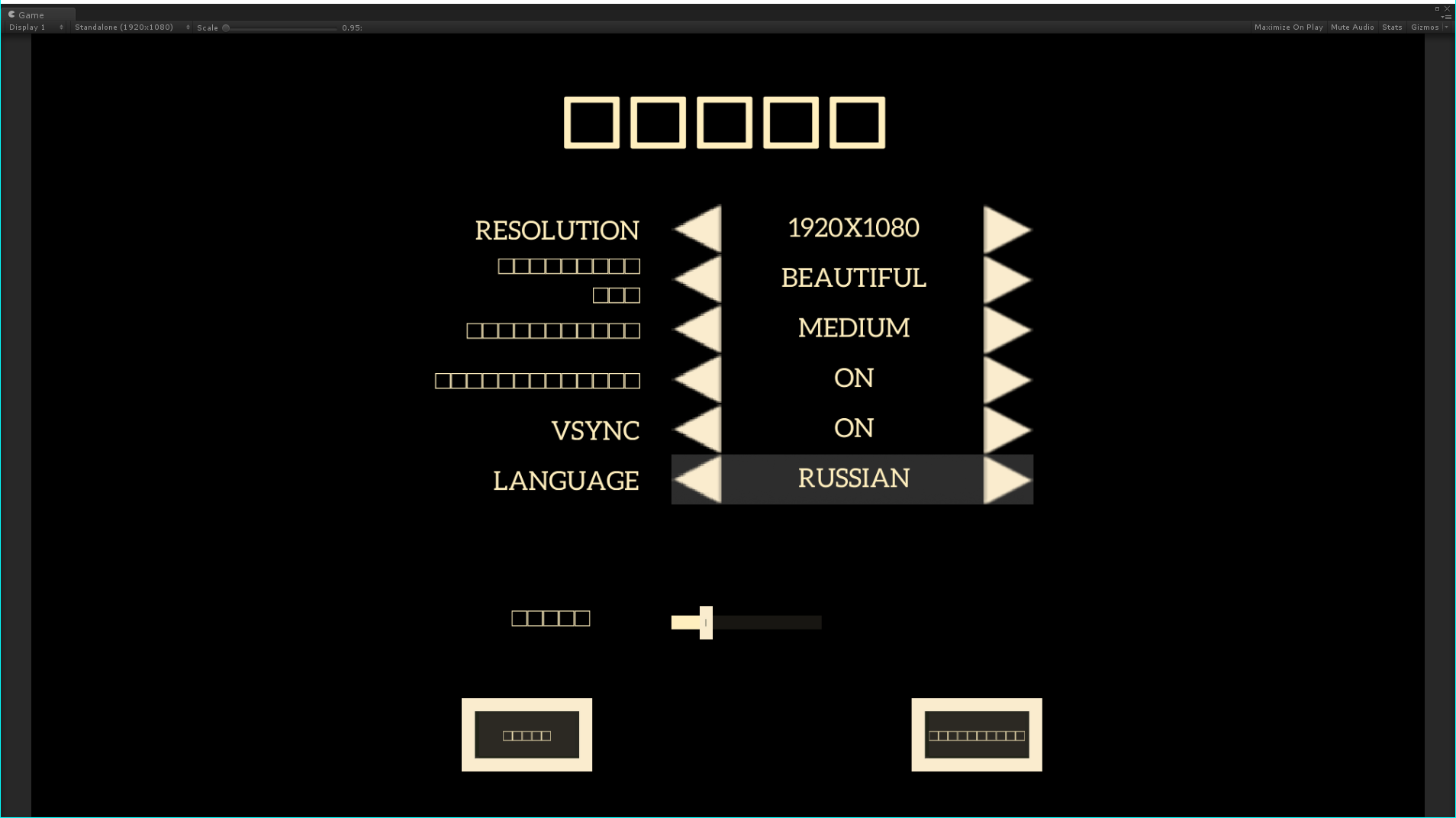Click left arrow next to MEDIUM value
The image size is (1456, 818).
tap(698, 330)
